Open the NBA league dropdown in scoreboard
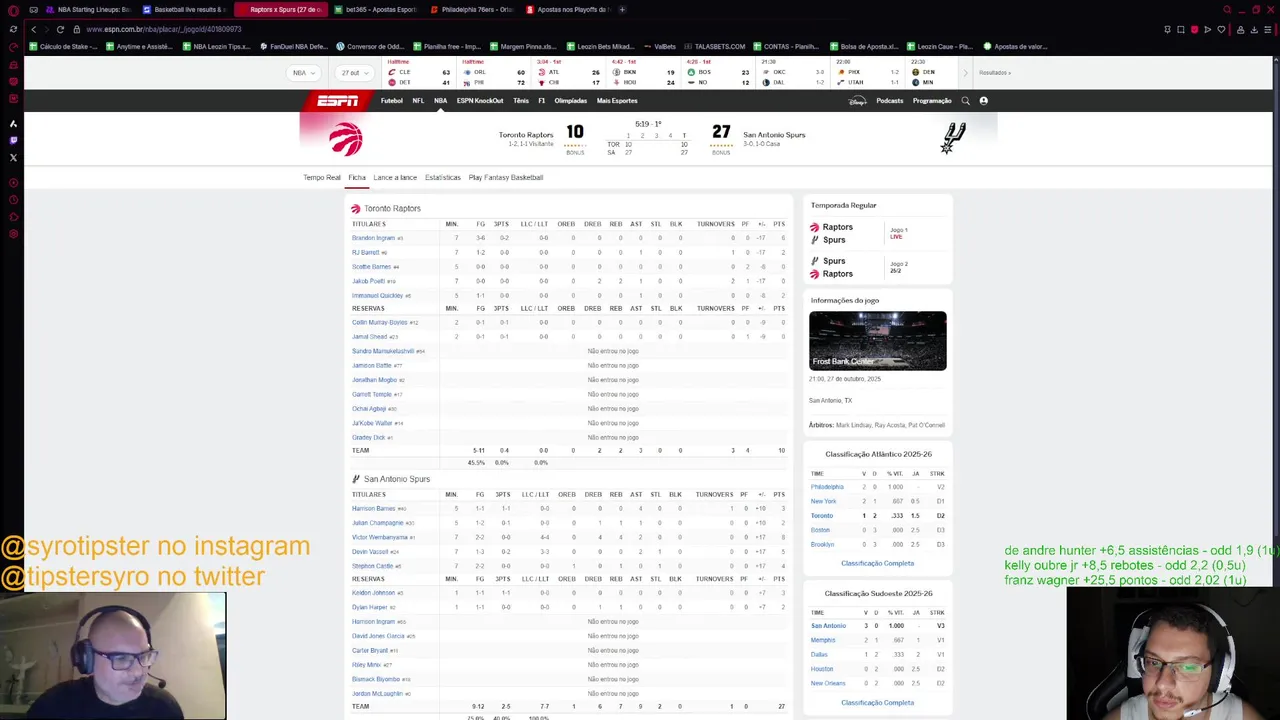 point(304,73)
